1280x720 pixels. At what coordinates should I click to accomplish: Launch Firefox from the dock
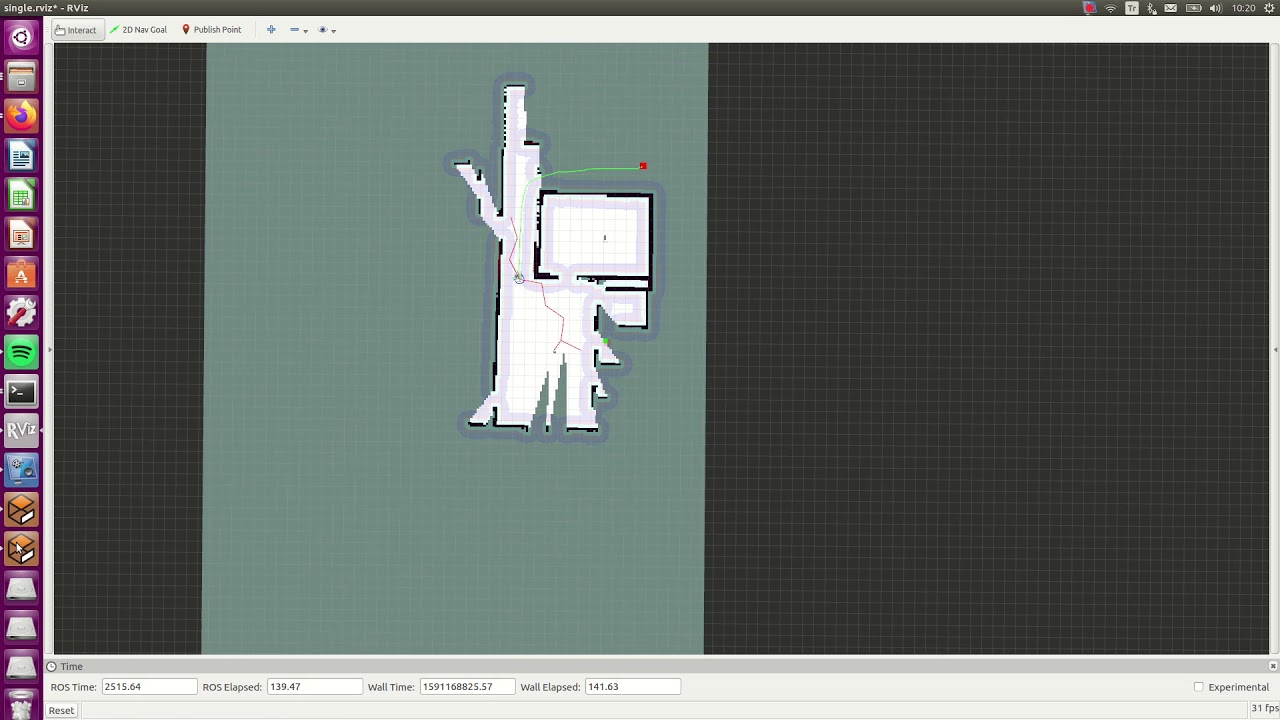[21, 116]
